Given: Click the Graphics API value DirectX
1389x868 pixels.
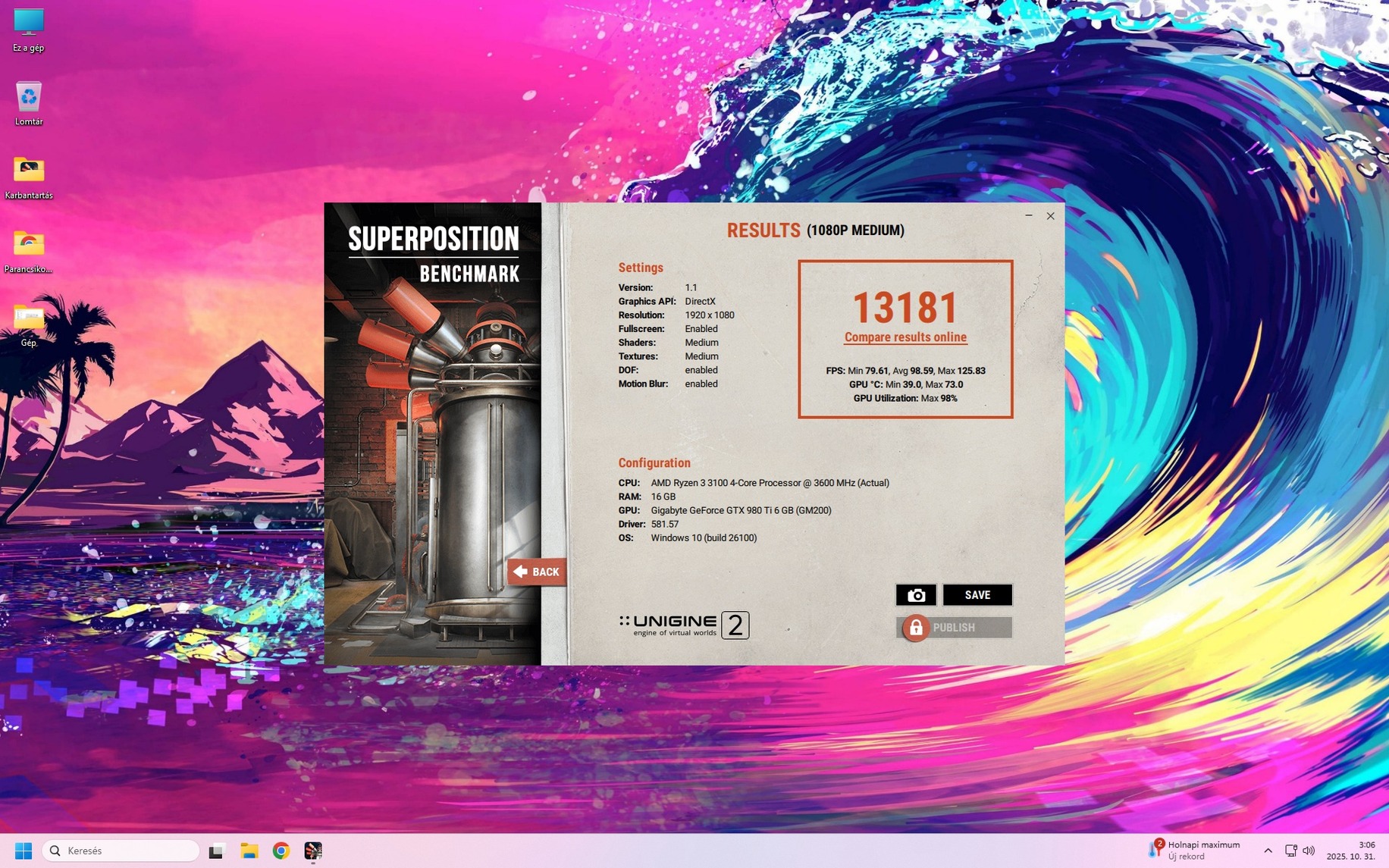Looking at the screenshot, I should [700, 302].
